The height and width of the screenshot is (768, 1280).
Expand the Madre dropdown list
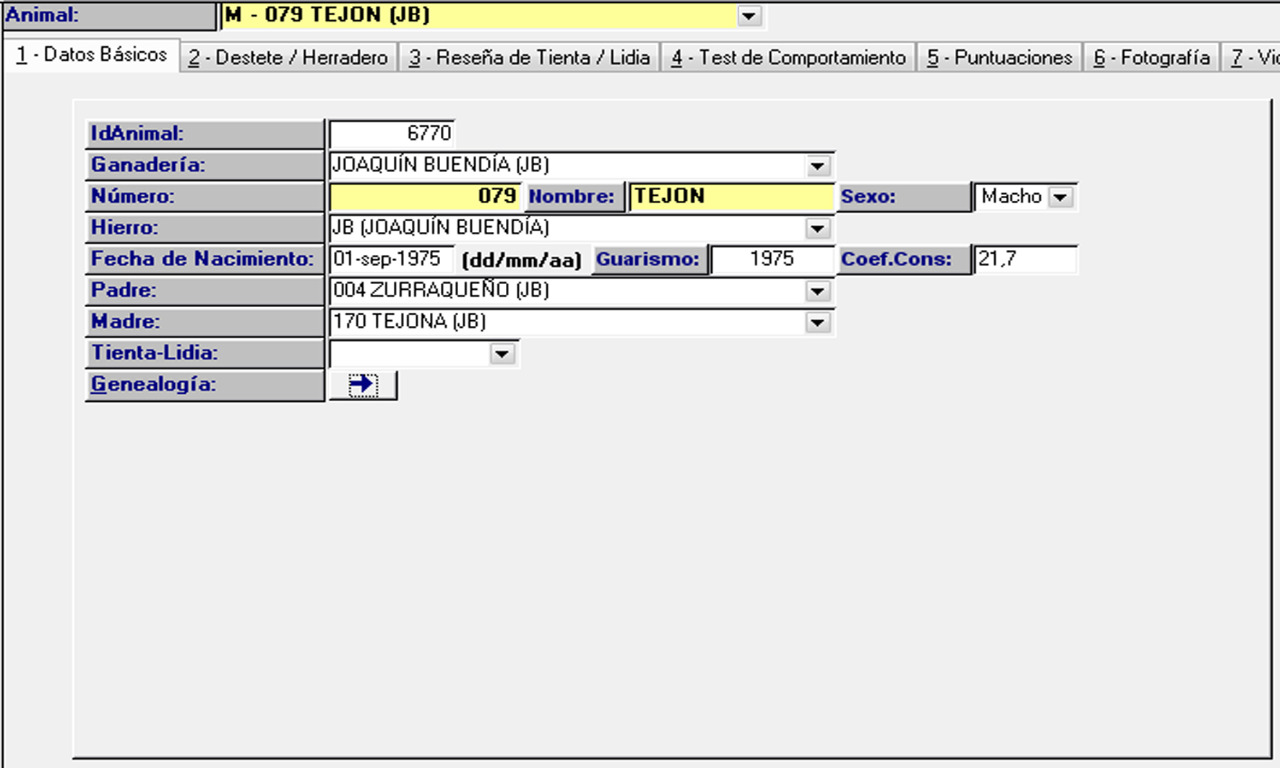click(817, 322)
